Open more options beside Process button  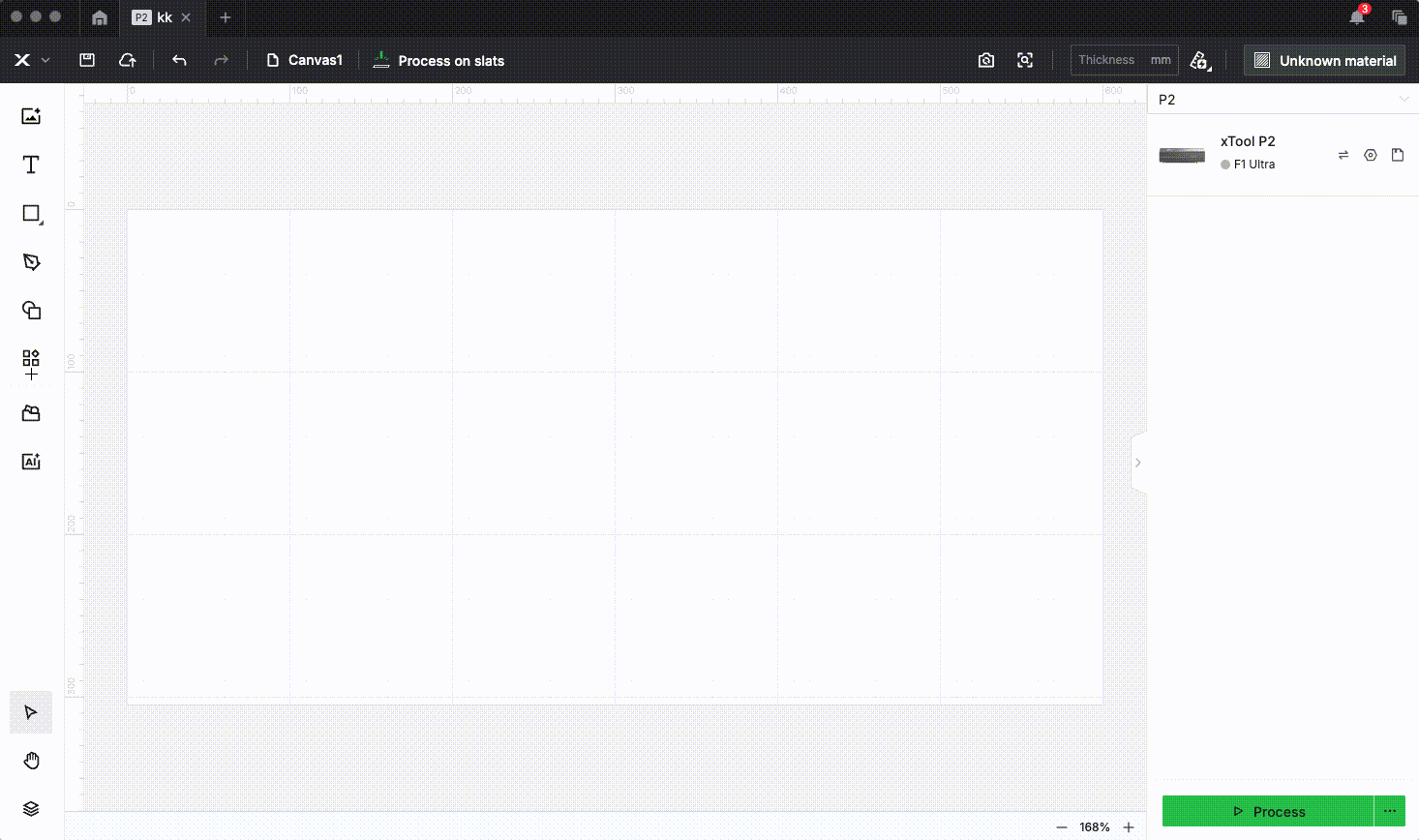[1390, 811]
